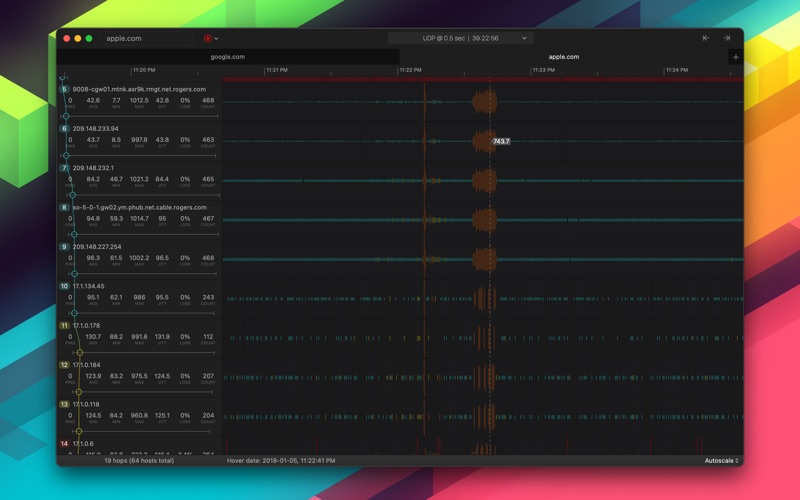Jump to the timeline end arrow
800x500 pixels.
727,38
